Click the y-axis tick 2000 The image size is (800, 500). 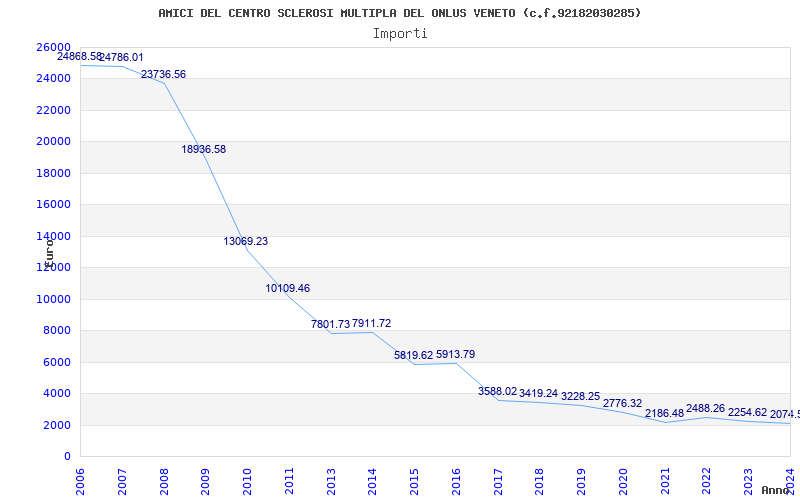[57, 425]
